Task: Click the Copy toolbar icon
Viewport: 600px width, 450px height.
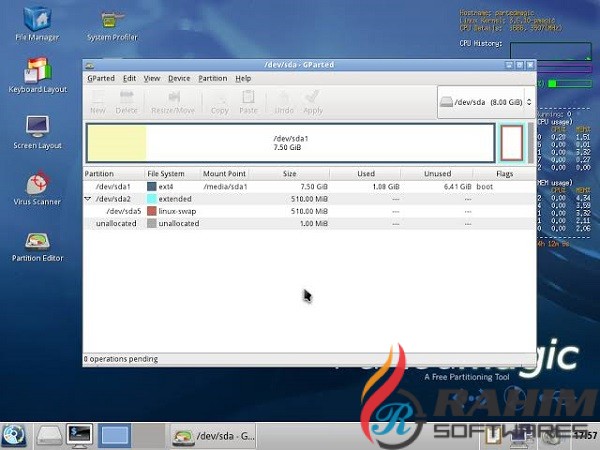Action: tap(220, 102)
